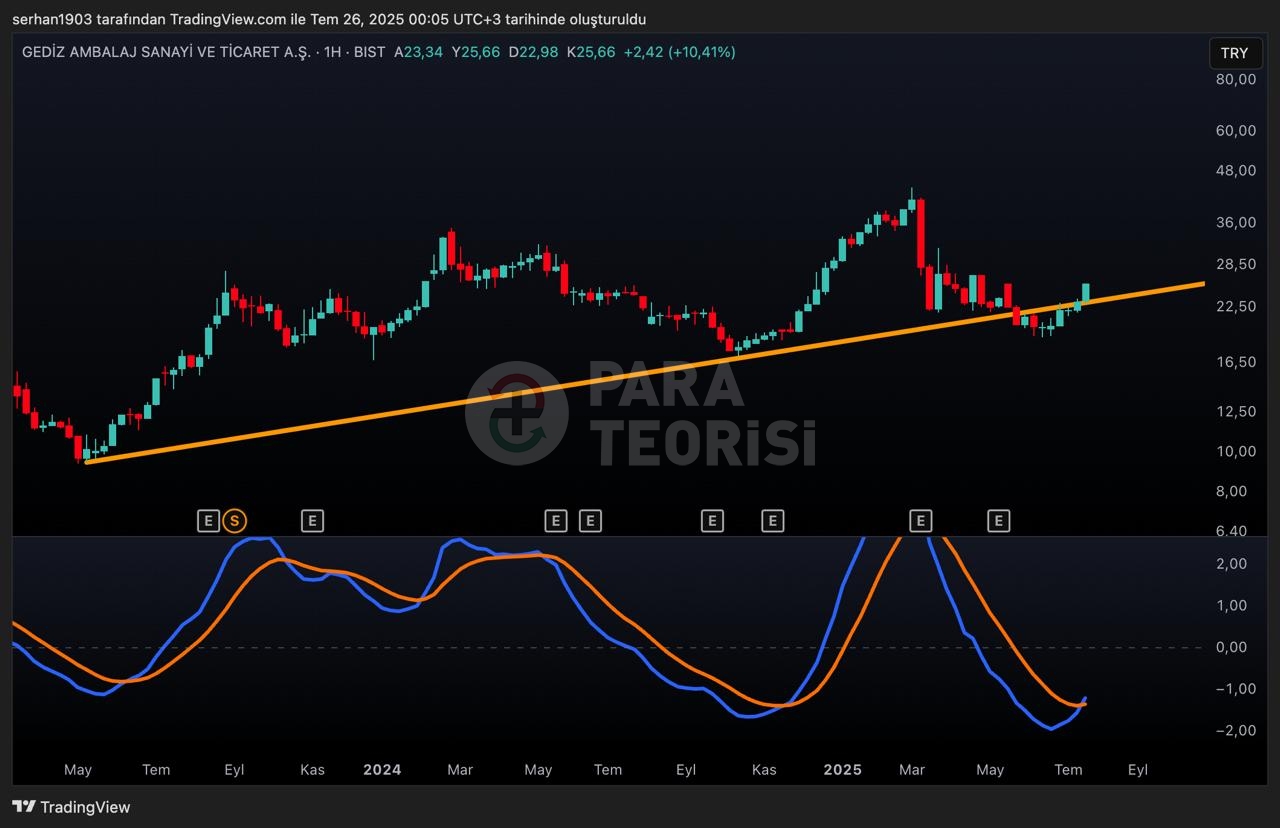Click left E marker of adjacent pair near May 2024
The image size is (1280, 828).
556,520
